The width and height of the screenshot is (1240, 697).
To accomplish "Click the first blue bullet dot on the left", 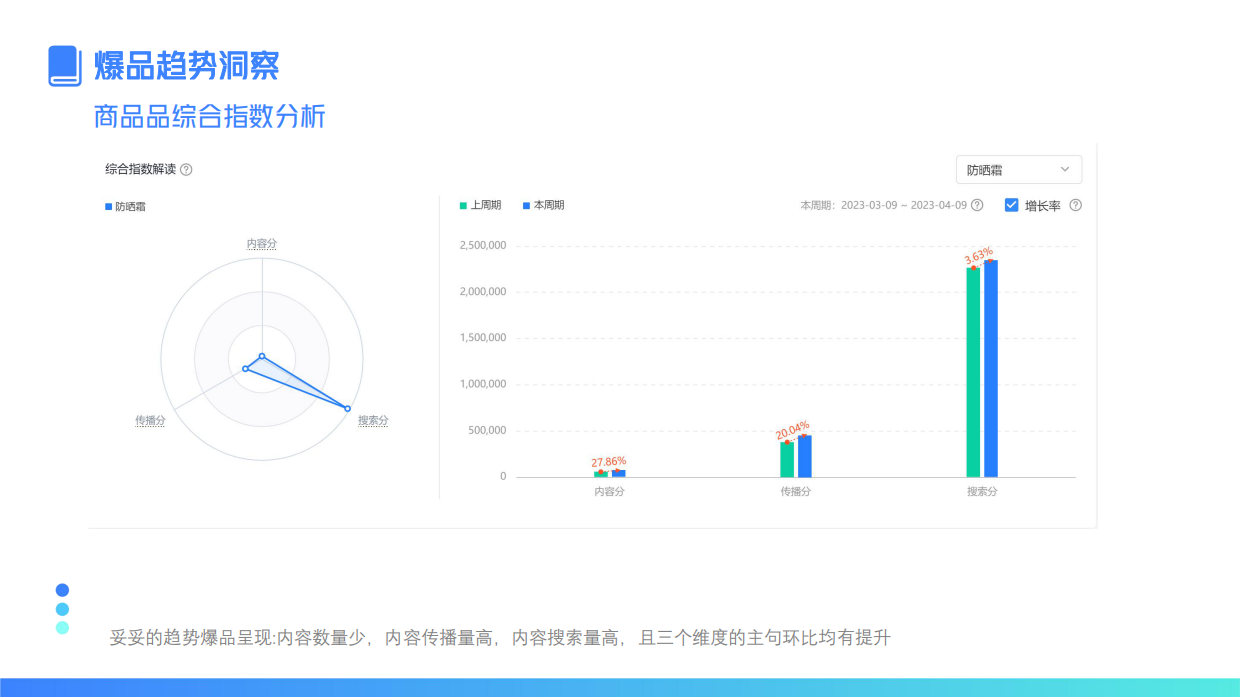I will [62, 590].
